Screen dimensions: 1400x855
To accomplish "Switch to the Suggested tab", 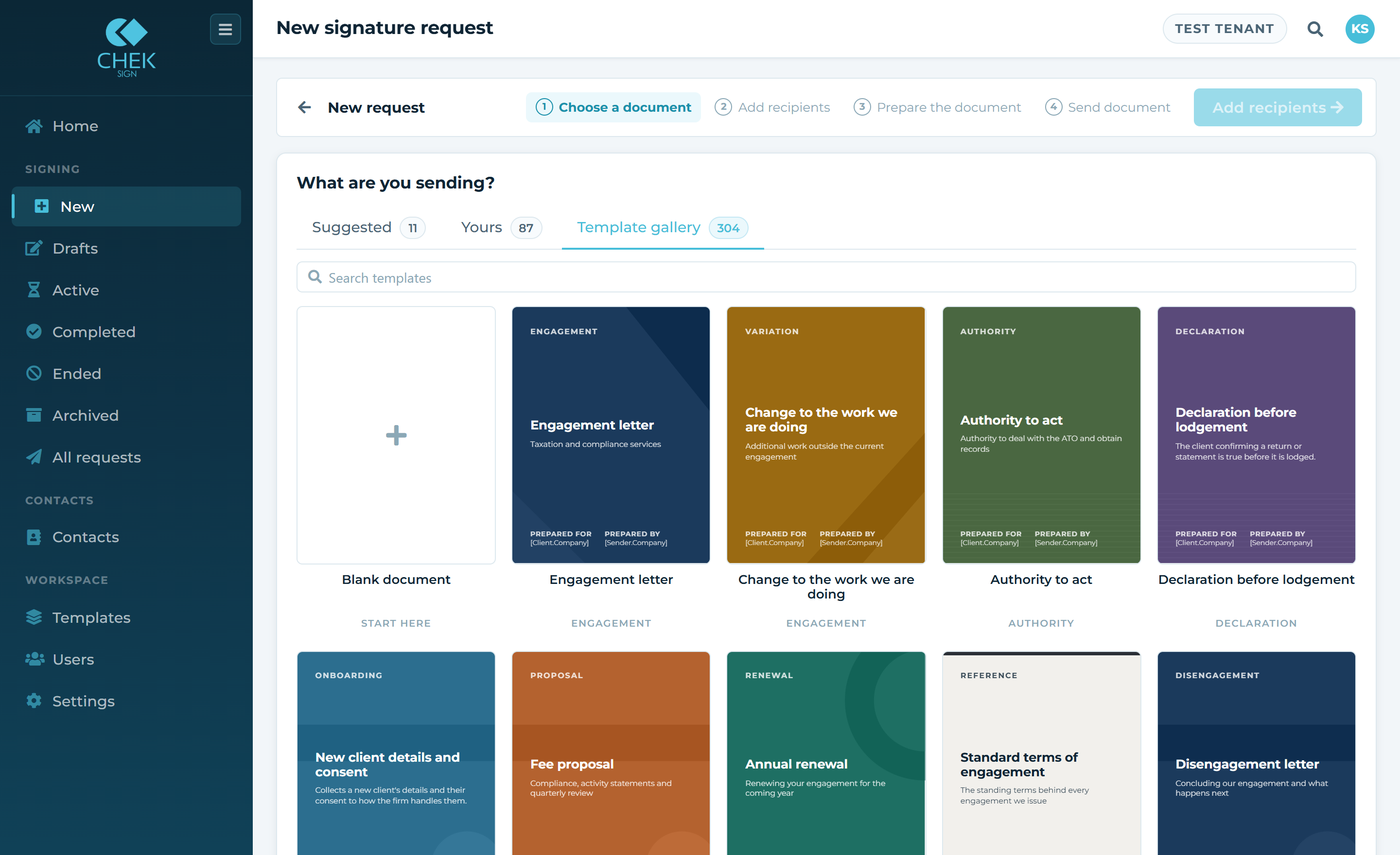I will click(x=369, y=227).
